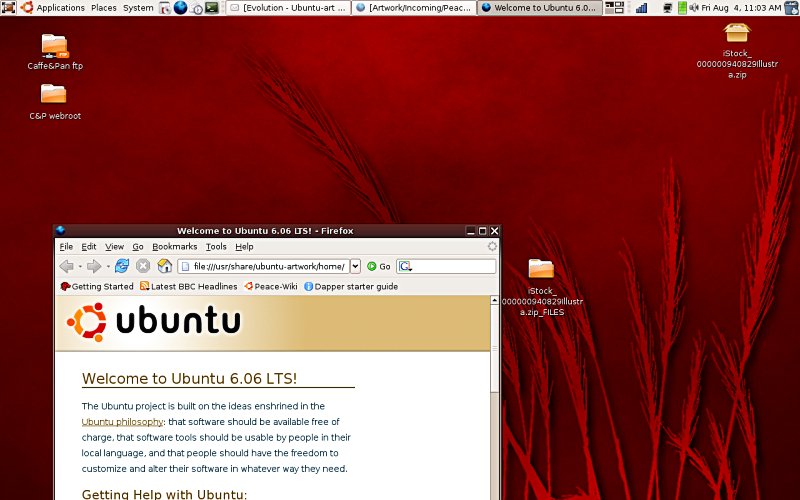The height and width of the screenshot is (500, 800).
Task: Open the View menu in Firefox
Action: click(114, 247)
